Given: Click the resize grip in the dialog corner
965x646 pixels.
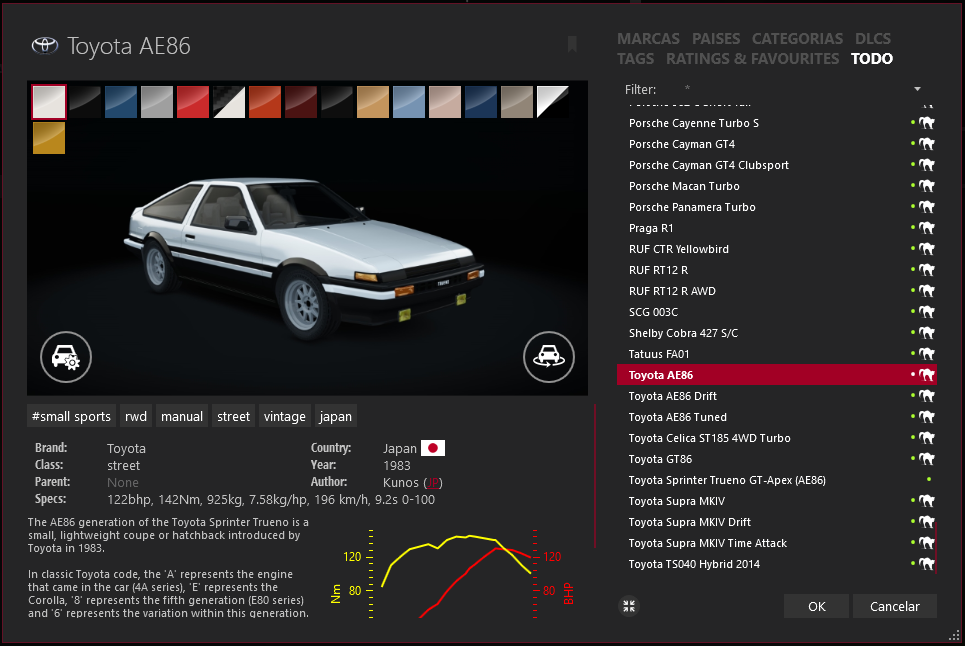Looking at the screenshot, I should click(954, 635).
